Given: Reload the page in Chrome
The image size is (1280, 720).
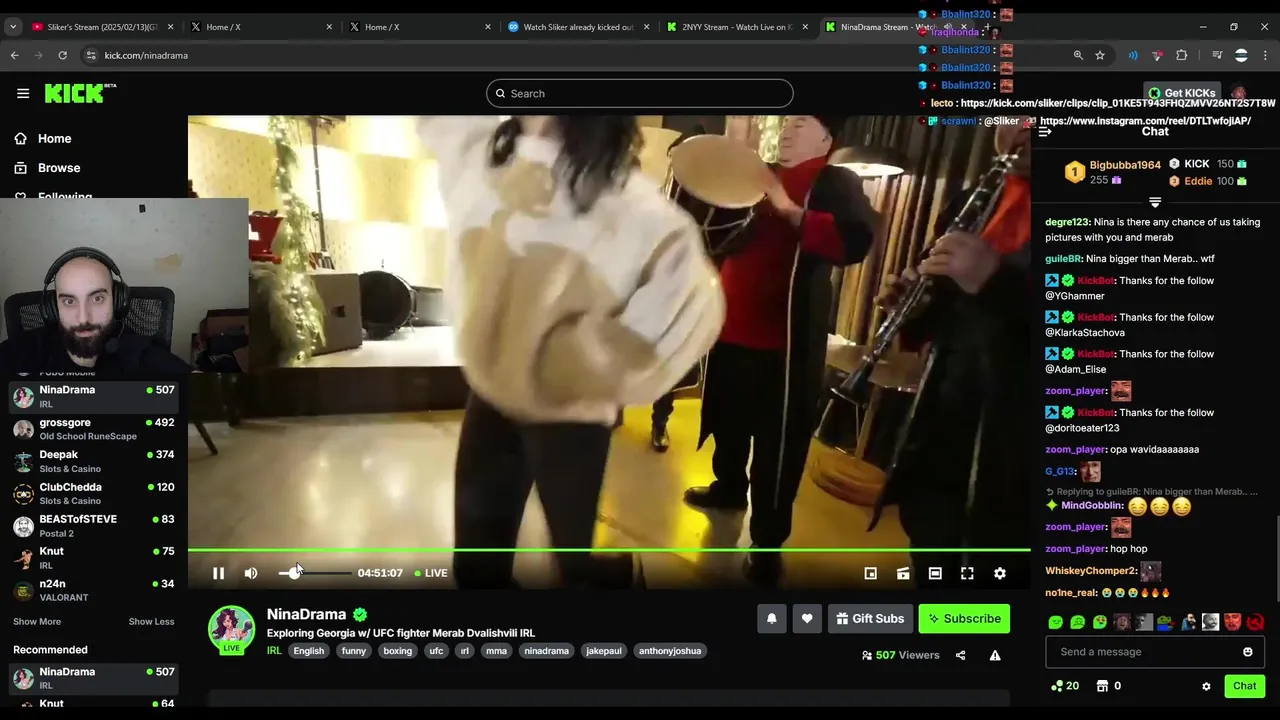Looking at the screenshot, I should (x=62, y=55).
